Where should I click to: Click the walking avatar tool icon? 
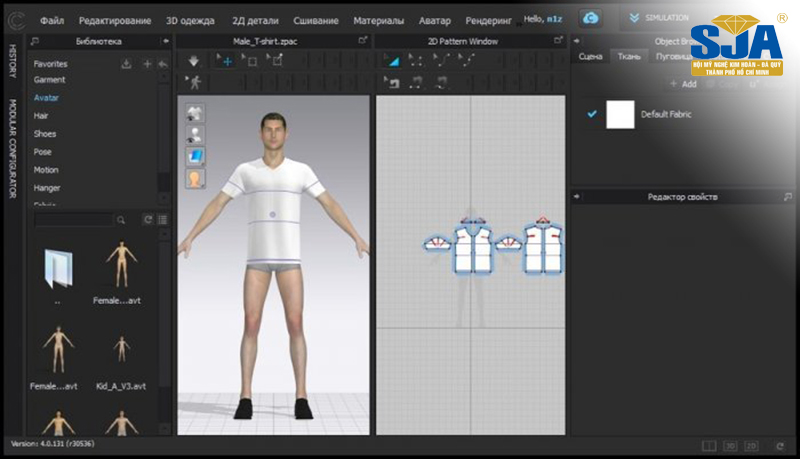(194, 82)
